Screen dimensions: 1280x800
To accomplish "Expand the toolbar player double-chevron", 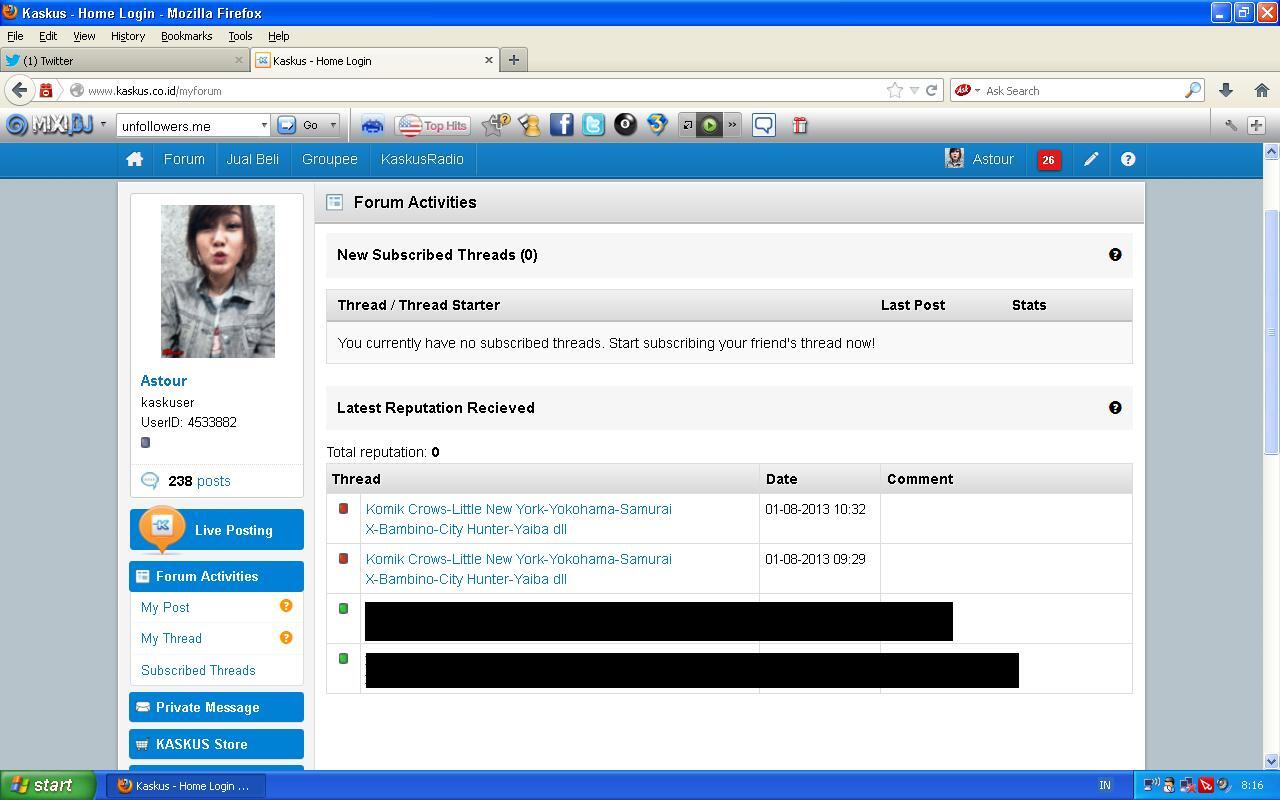I will click(x=732, y=125).
